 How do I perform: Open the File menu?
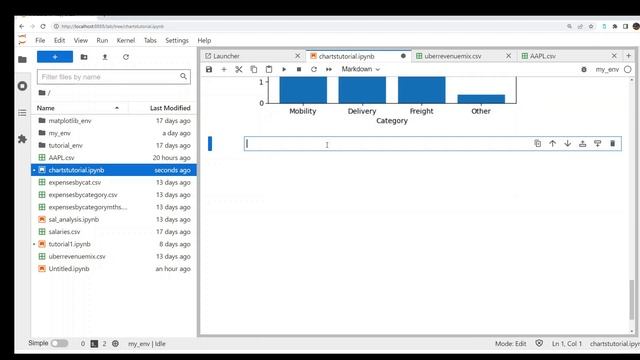(40, 40)
